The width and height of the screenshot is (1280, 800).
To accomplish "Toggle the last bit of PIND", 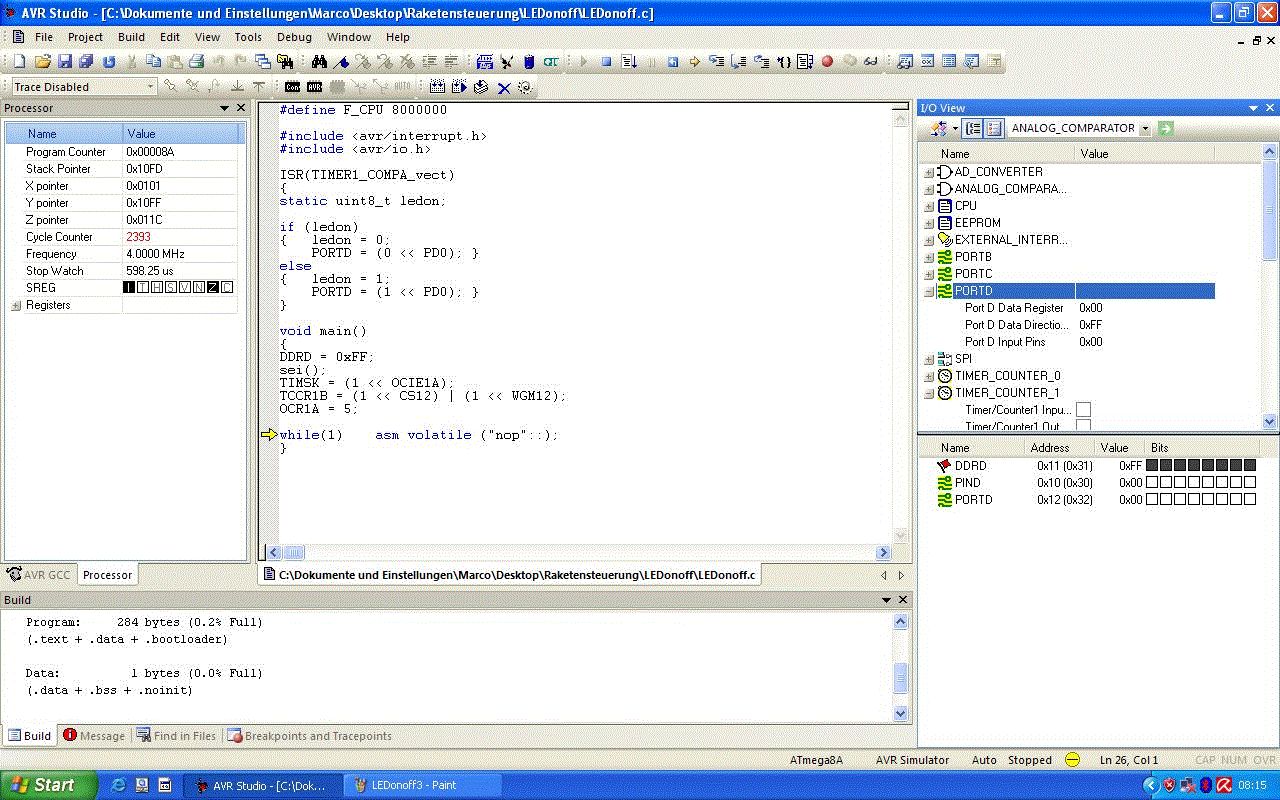I will tap(1250, 483).
